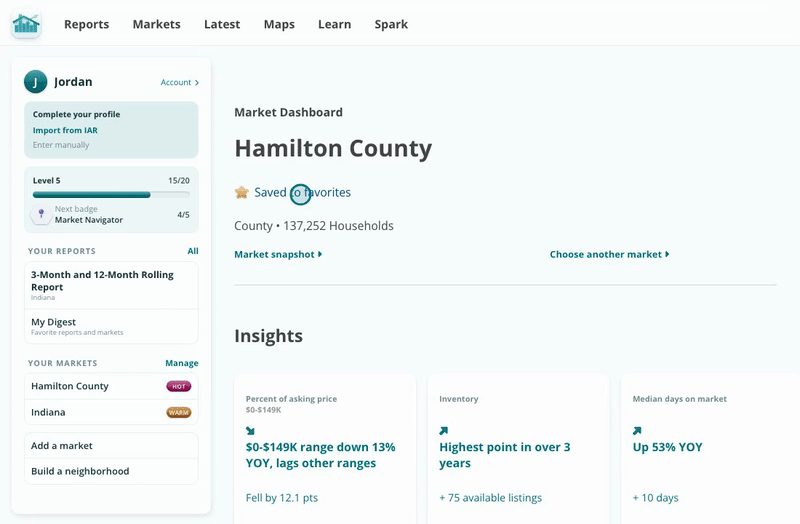Viewport: 800px width, 524px height.
Task: Click the up arrow on Median days card
Action: pyautogui.click(x=637, y=431)
